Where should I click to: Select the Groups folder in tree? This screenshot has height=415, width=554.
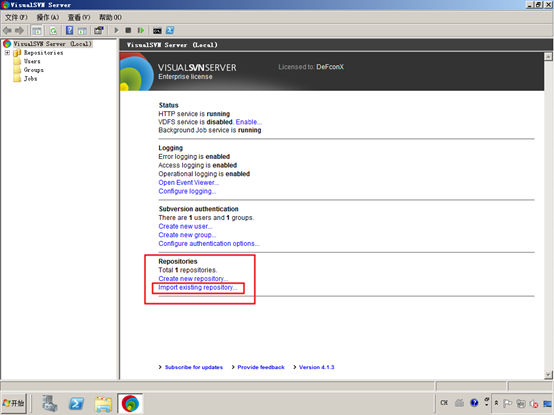34,70
